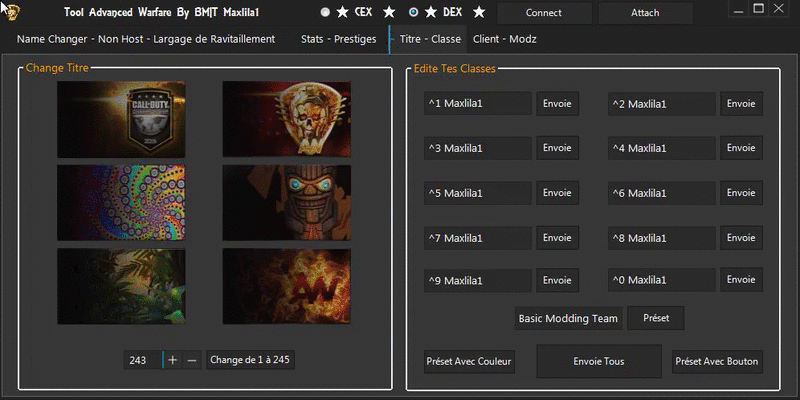Decrease title number with minus button
The width and height of the screenshot is (800, 400).
coord(192,360)
